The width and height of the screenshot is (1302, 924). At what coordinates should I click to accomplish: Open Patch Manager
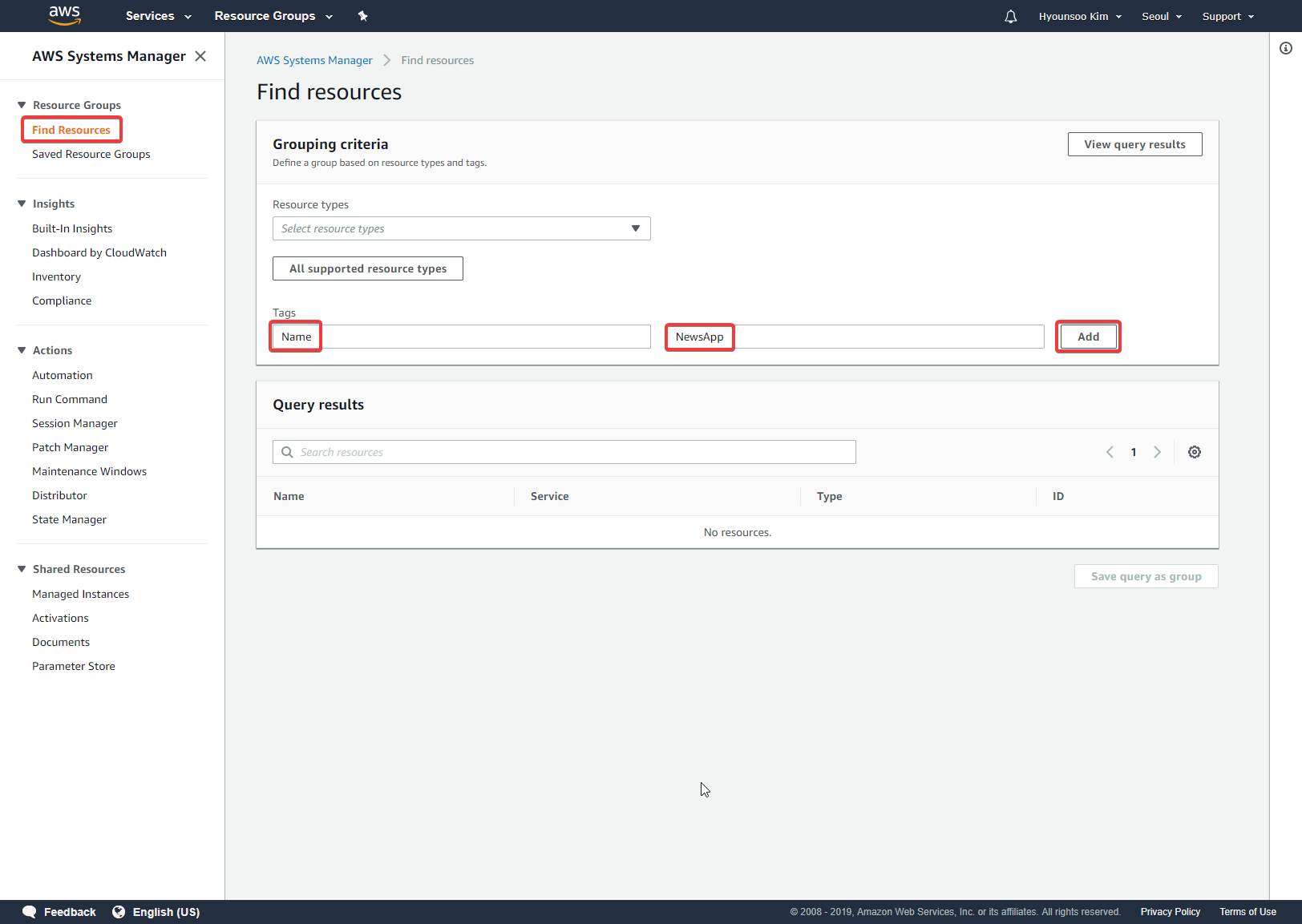pyautogui.click(x=71, y=447)
